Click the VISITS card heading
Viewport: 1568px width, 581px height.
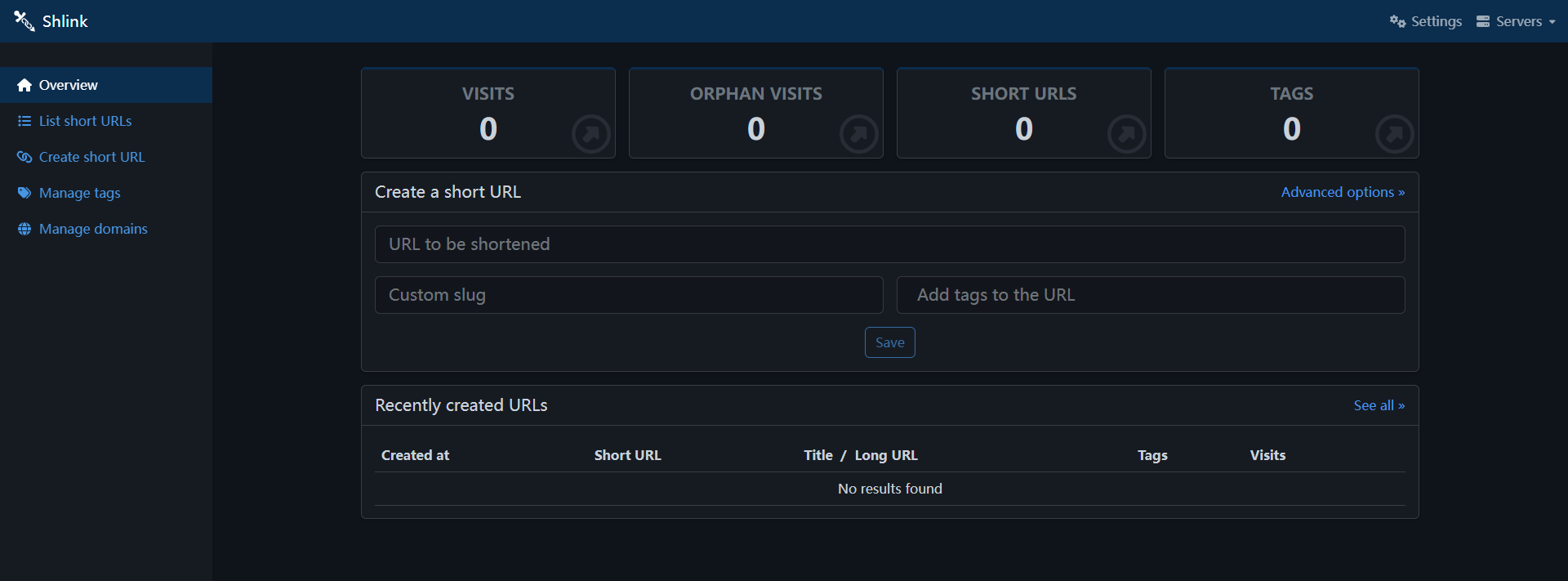(488, 94)
